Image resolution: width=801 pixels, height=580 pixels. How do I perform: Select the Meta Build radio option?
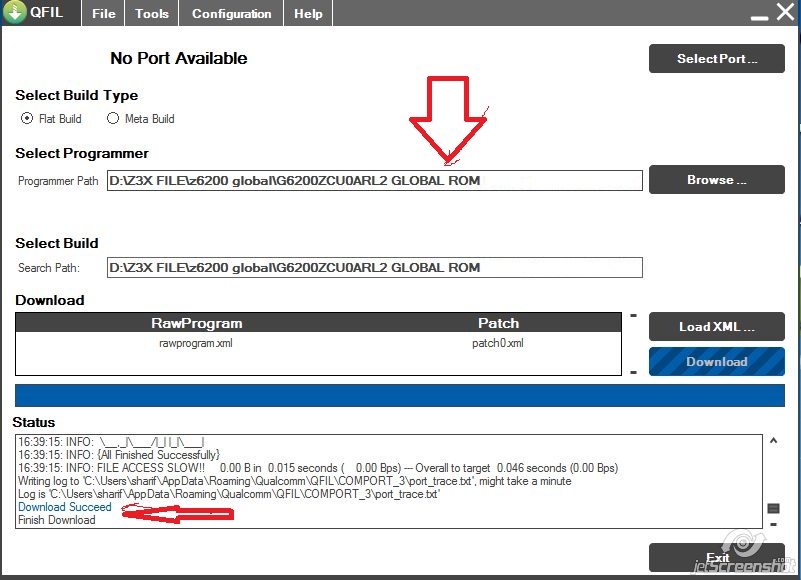113,119
